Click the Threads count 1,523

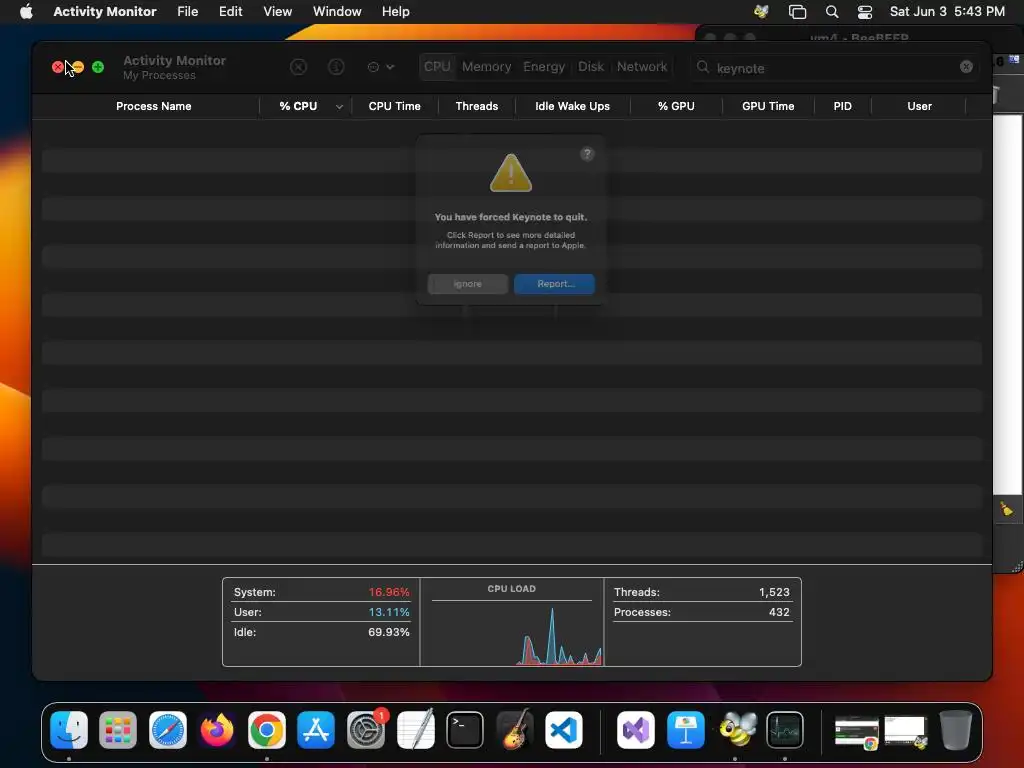(x=774, y=592)
